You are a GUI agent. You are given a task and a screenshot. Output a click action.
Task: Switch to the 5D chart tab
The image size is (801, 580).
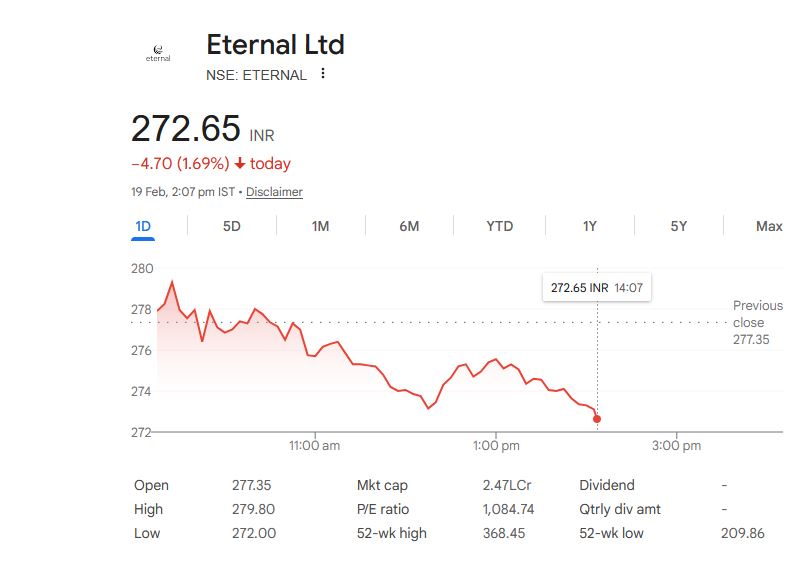pyautogui.click(x=231, y=226)
